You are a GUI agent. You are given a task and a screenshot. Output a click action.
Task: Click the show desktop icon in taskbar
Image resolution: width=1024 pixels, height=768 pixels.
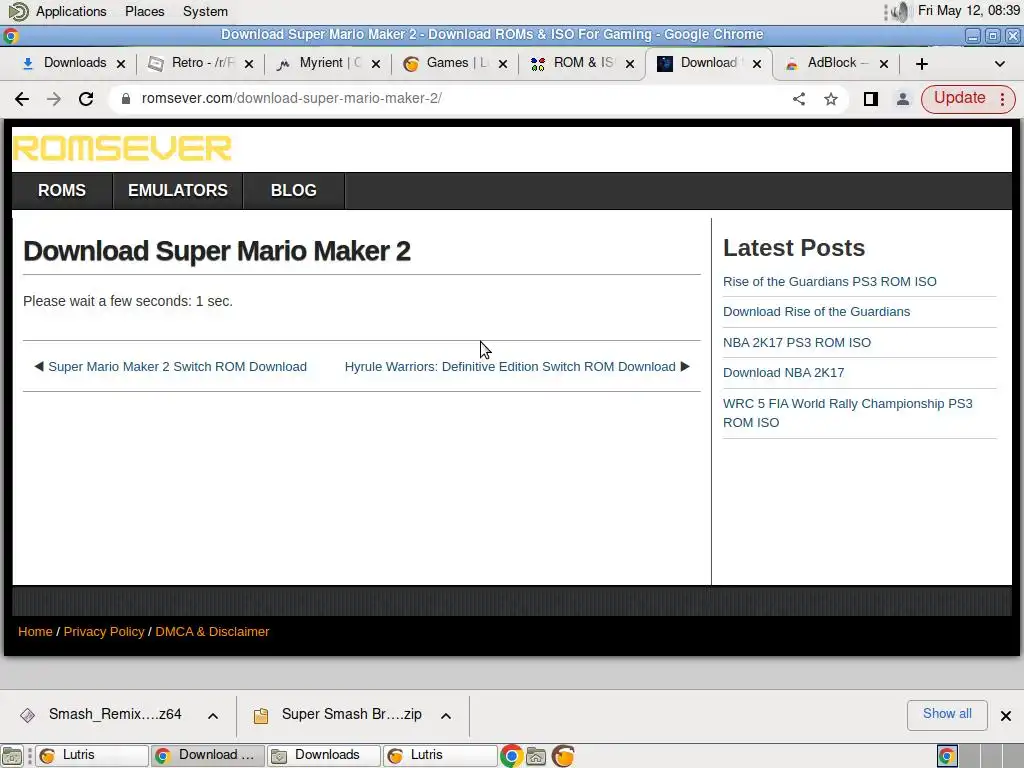[x=12, y=756]
